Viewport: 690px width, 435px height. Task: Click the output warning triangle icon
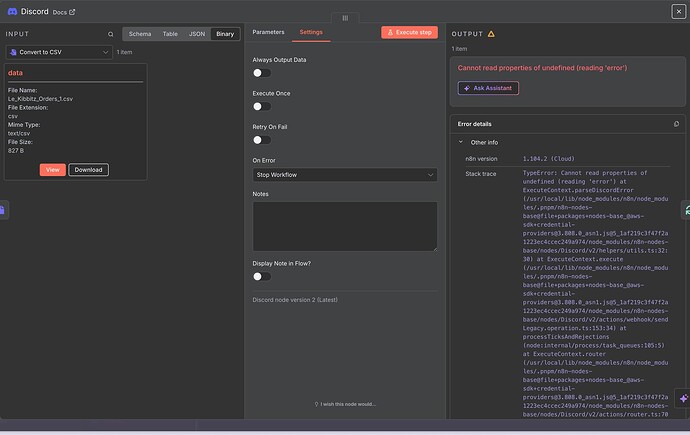(x=490, y=33)
